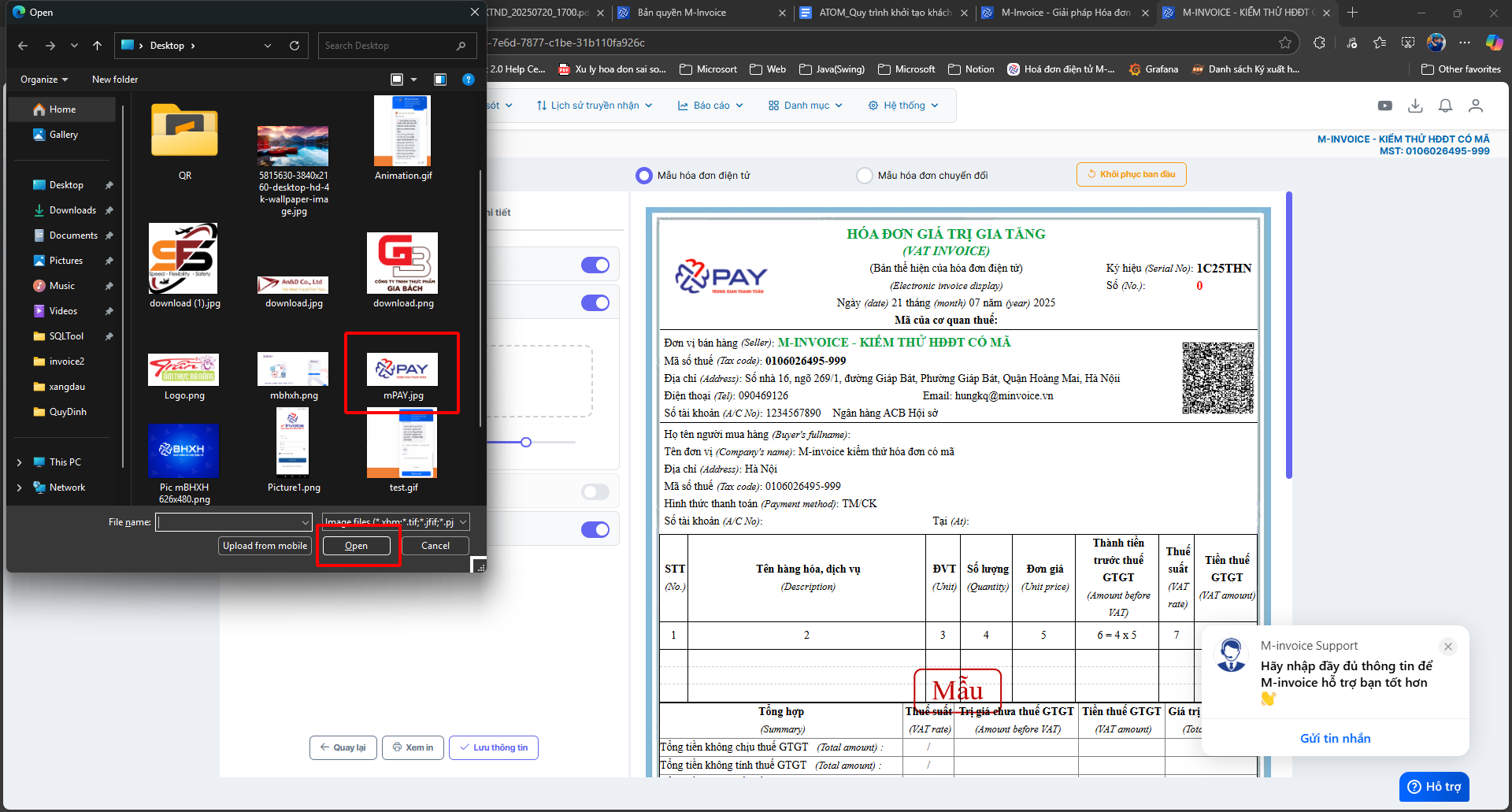This screenshot has height=812, width=1512.
Task: Open a new browser tab
Action: (x=1352, y=13)
